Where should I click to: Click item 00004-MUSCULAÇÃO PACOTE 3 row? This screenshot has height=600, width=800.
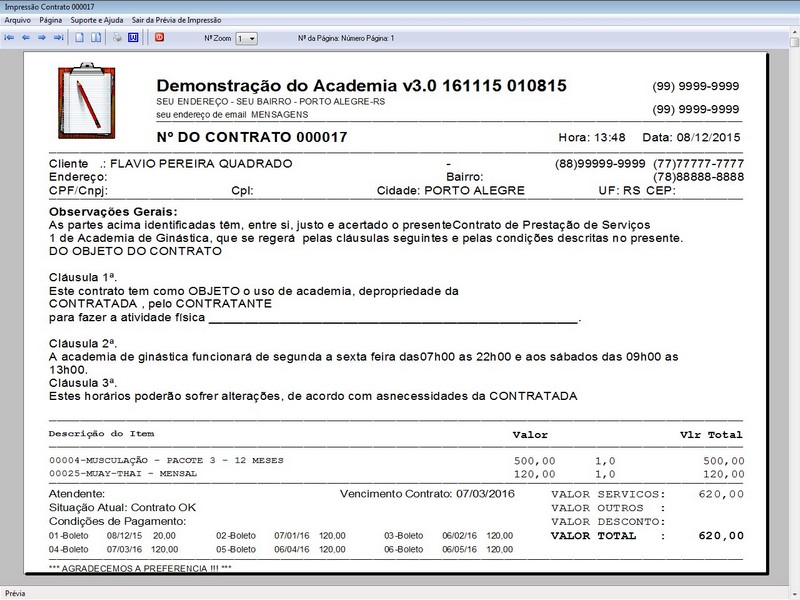pos(396,461)
